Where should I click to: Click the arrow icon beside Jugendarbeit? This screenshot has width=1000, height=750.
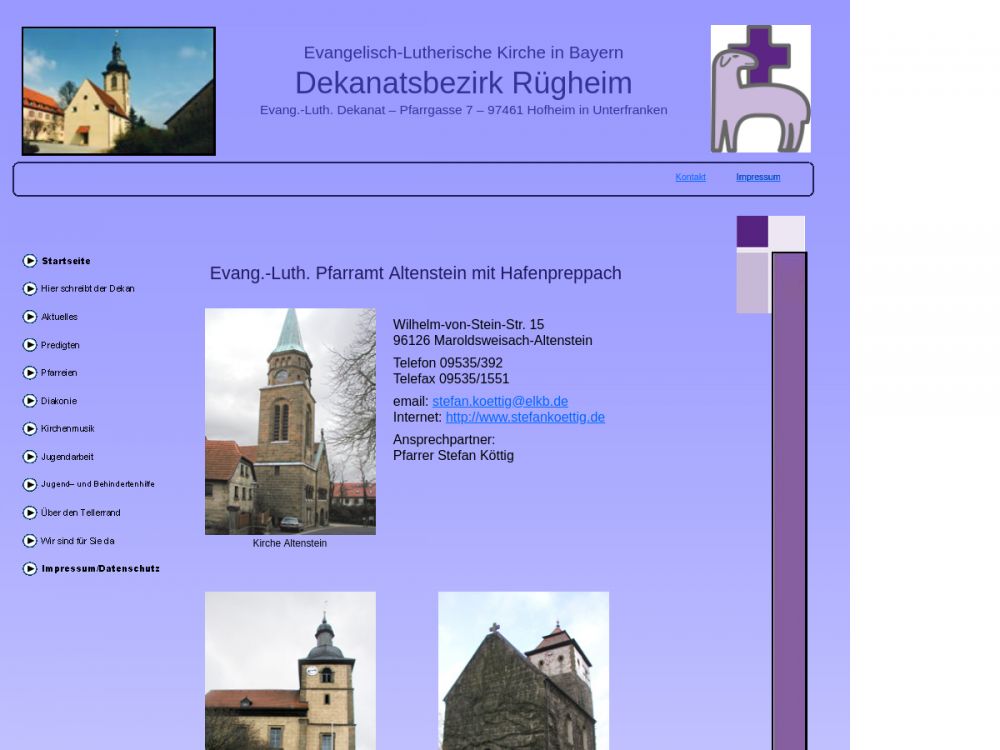pyautogui.click(x=30, y=457)
